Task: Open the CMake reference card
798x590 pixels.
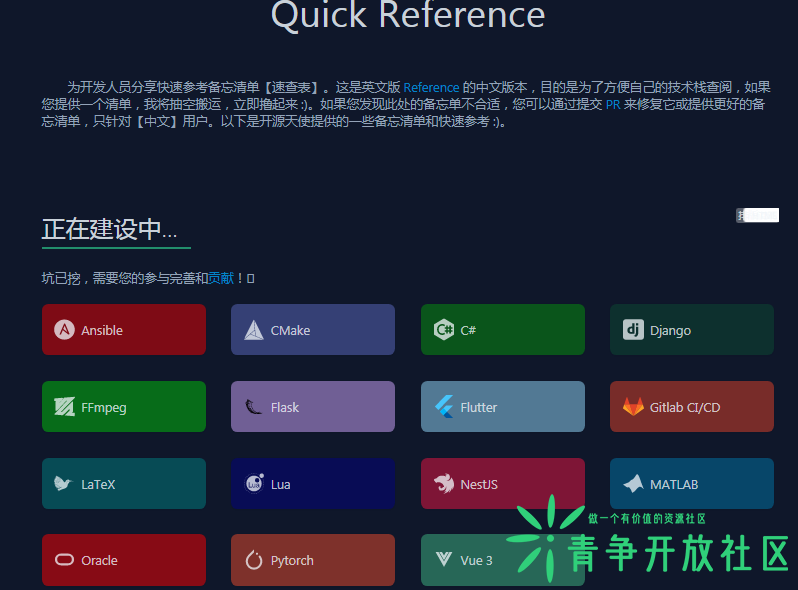Action: point(313,329)
